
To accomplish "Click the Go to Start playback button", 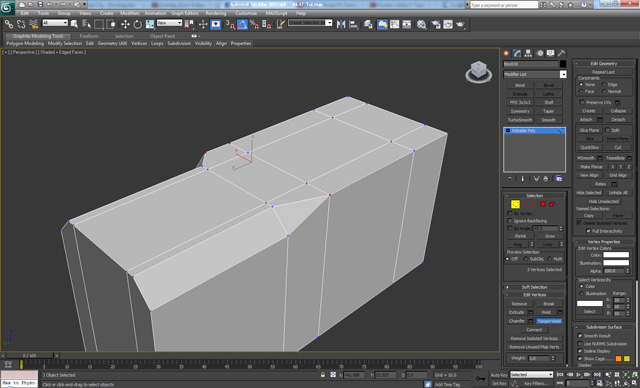I will pos(560,375).
